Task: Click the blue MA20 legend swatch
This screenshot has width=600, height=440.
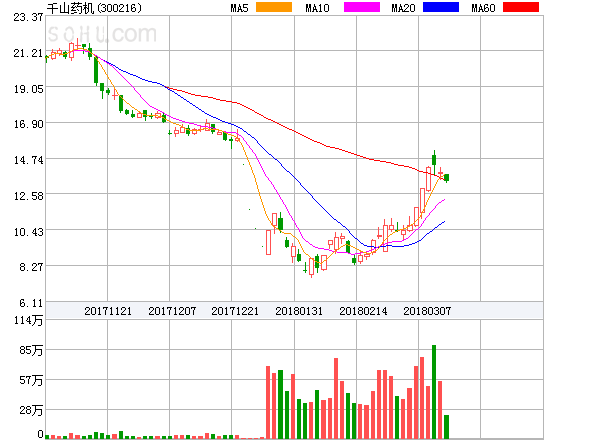Action: pos(441,7)
